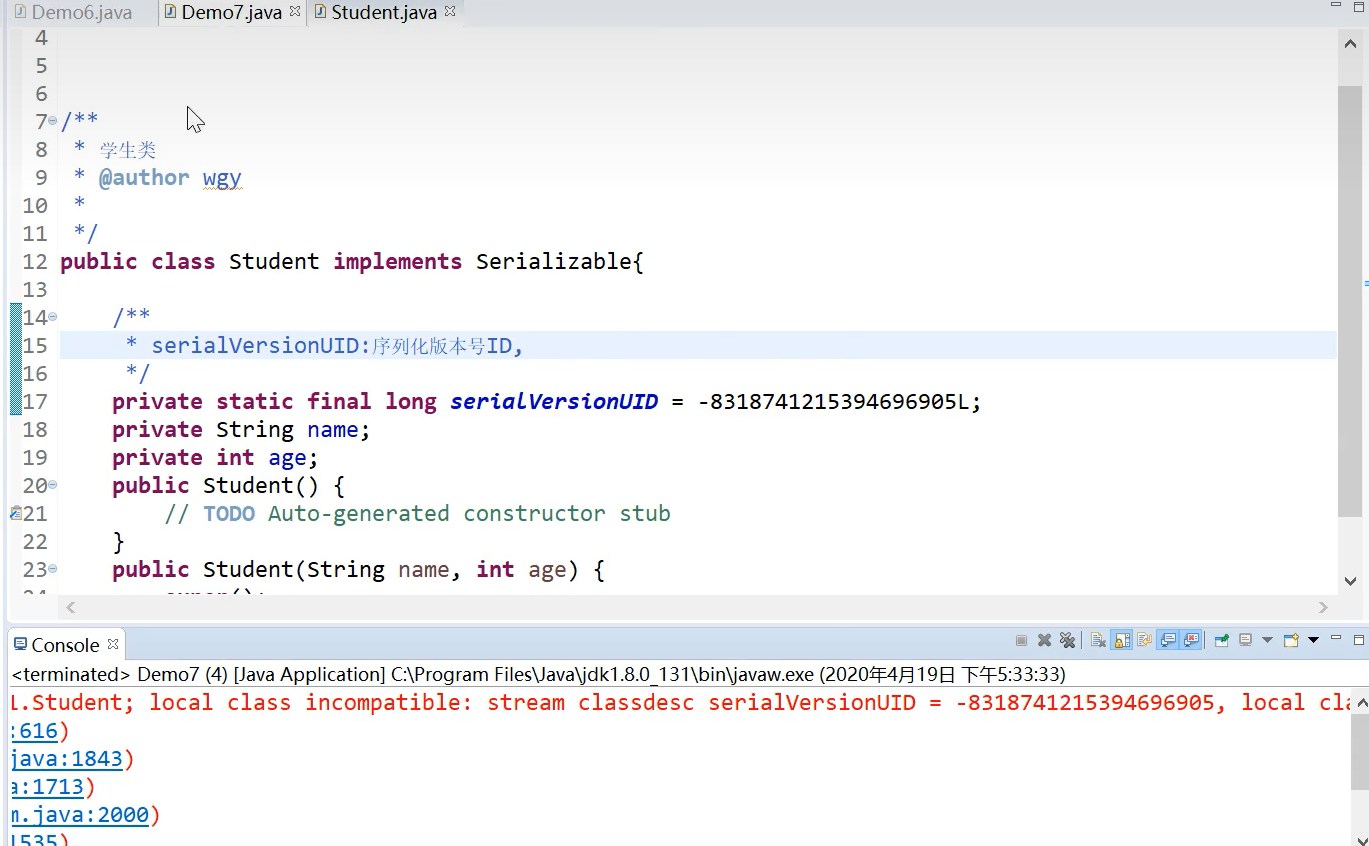The image size is (1369, 846).
Task: Click the author name wgy
Action: coord(222,178)
